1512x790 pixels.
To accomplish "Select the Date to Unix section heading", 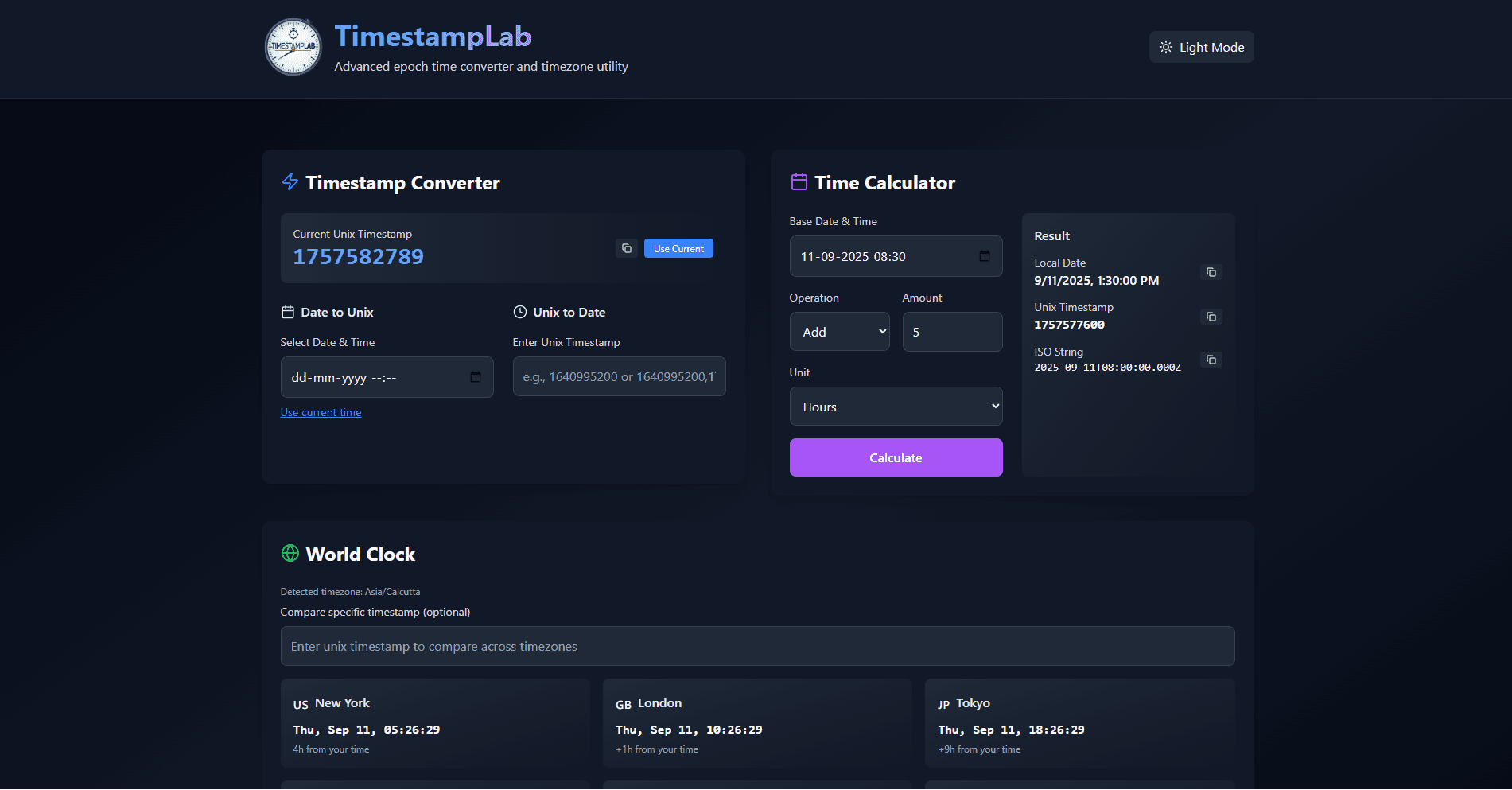I will 338,312.
